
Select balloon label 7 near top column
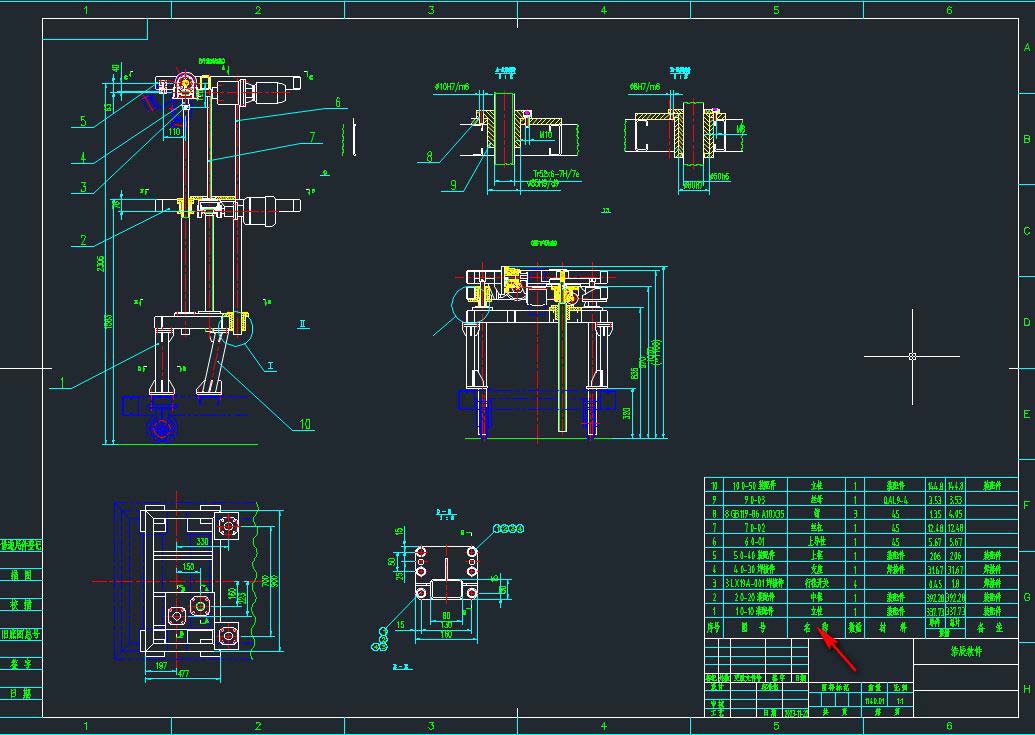pyautogui.click(x=312, y=137)
